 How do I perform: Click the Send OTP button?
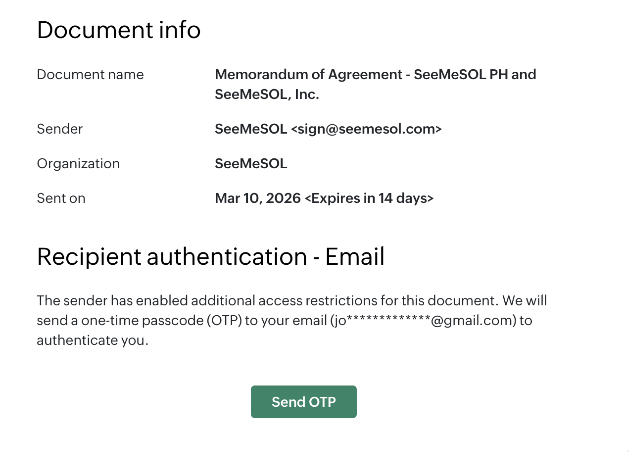tap(303, 402)
